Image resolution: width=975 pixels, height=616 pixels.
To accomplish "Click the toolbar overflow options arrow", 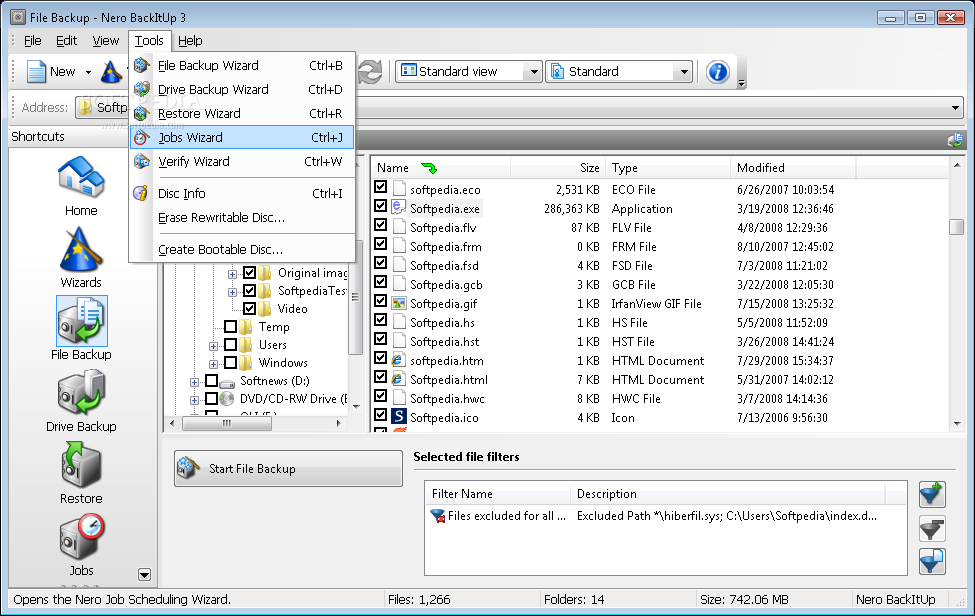I will pos(741,83).
